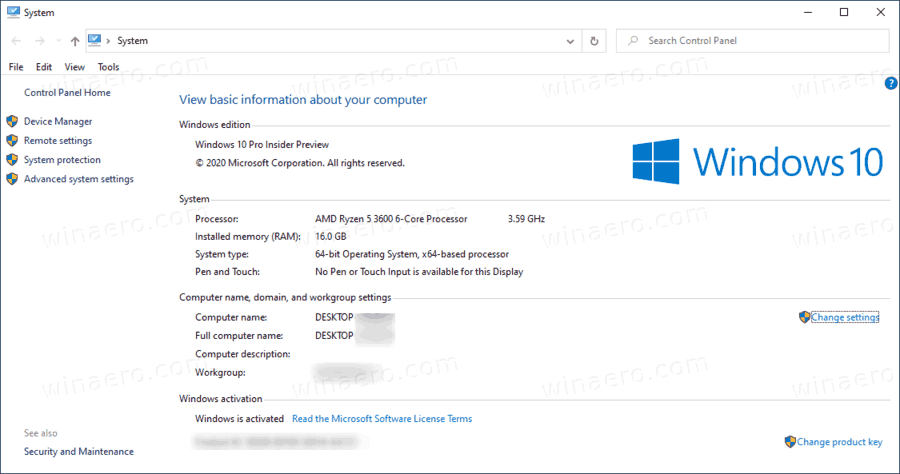The width and height of the screenshot is (900, 474).
Task: Open Remote settings link
Action: (x=58, y=141)
